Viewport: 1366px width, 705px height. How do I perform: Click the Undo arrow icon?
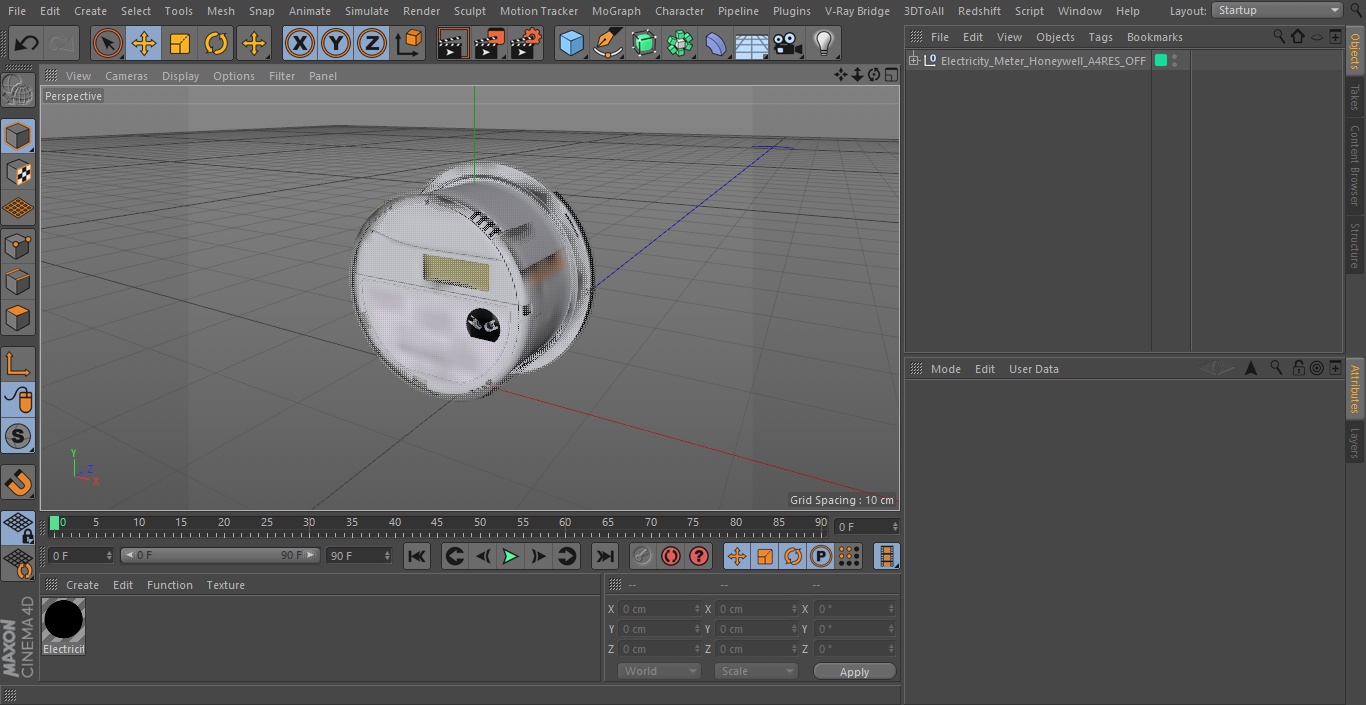(27, 43)
